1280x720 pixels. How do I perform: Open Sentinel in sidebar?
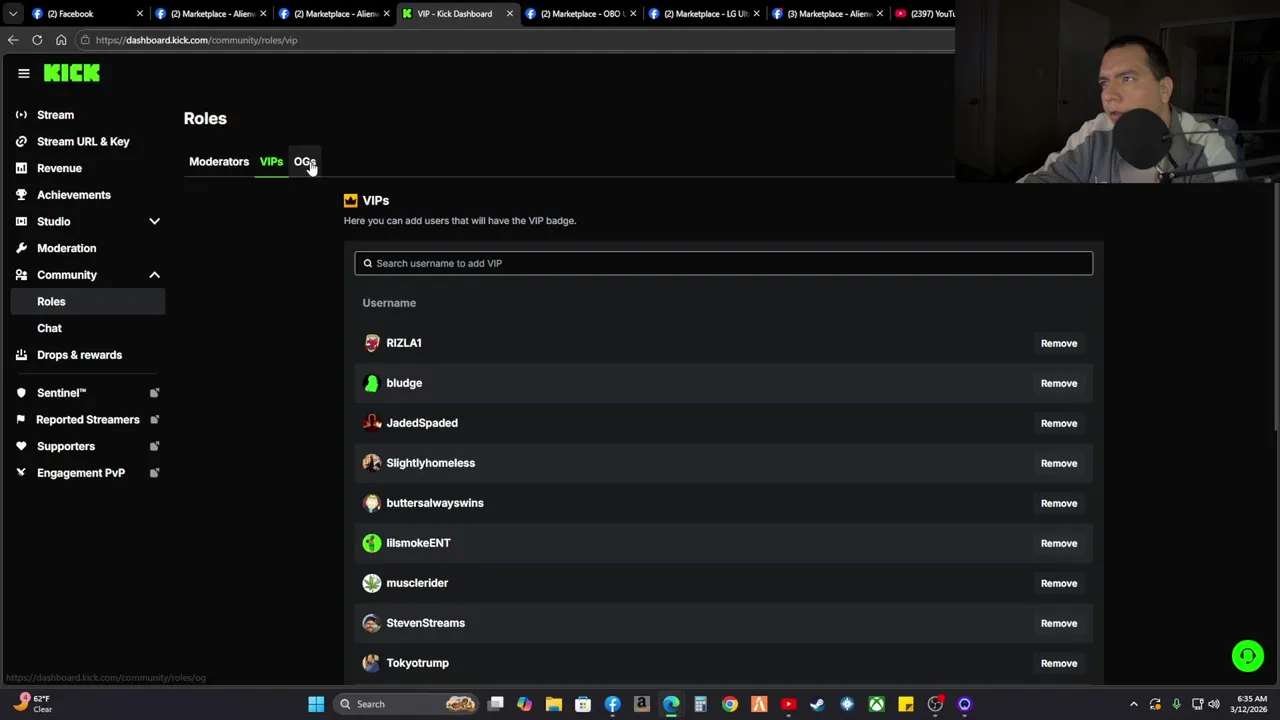tap(61, 393)
